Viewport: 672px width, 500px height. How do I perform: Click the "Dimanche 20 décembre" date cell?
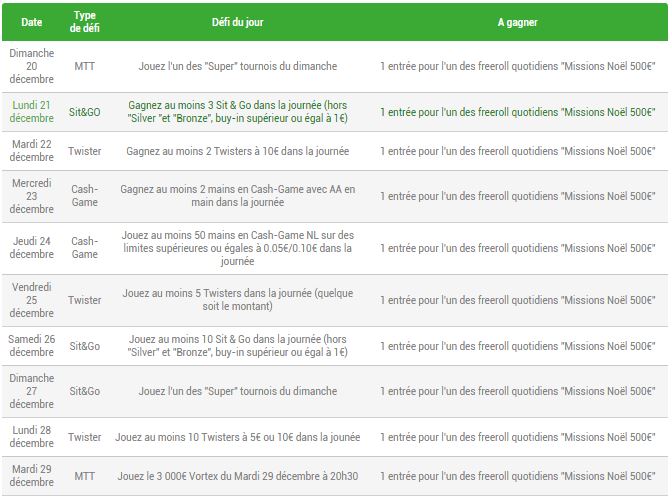coord(32,67)
